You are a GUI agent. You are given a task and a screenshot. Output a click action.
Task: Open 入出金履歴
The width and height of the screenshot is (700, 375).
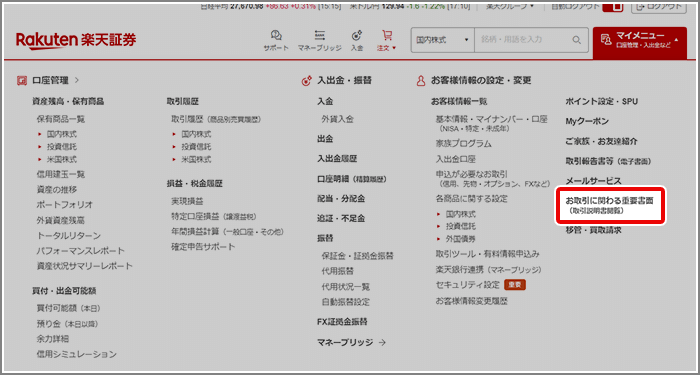pyautogui.click(x=337, y=158)
